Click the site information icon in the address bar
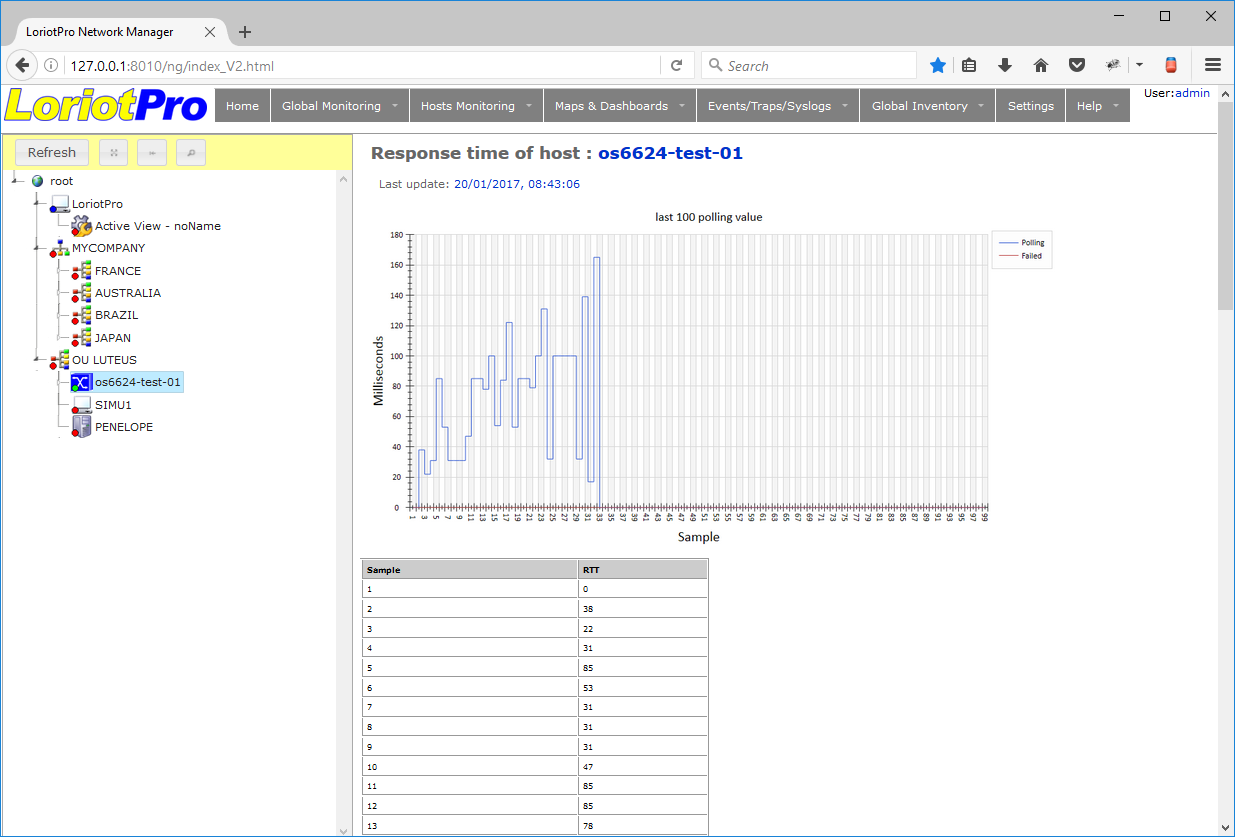This screenshot has width=1235, height=837. pos(51,66)
